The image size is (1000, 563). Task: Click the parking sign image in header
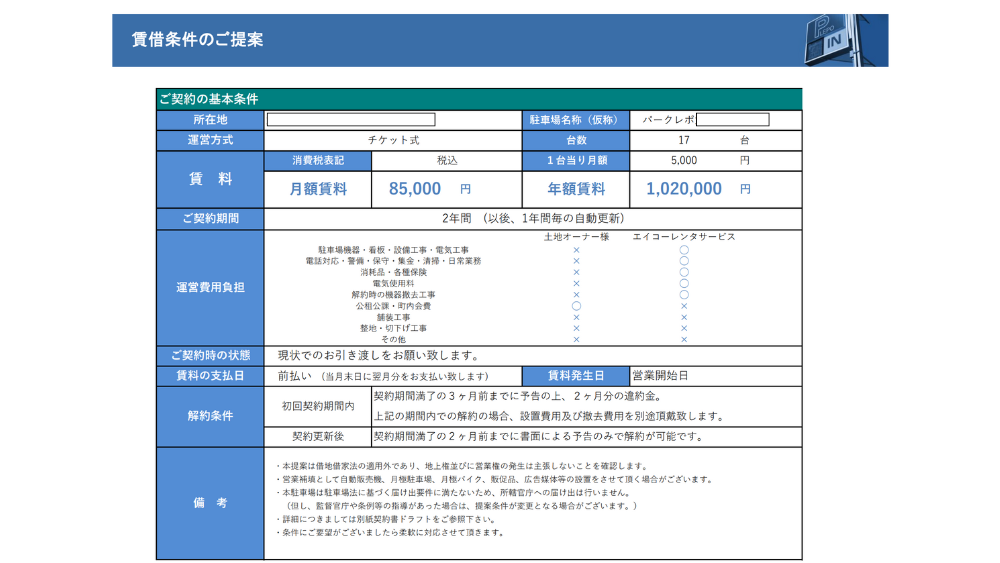coord(846,40)
